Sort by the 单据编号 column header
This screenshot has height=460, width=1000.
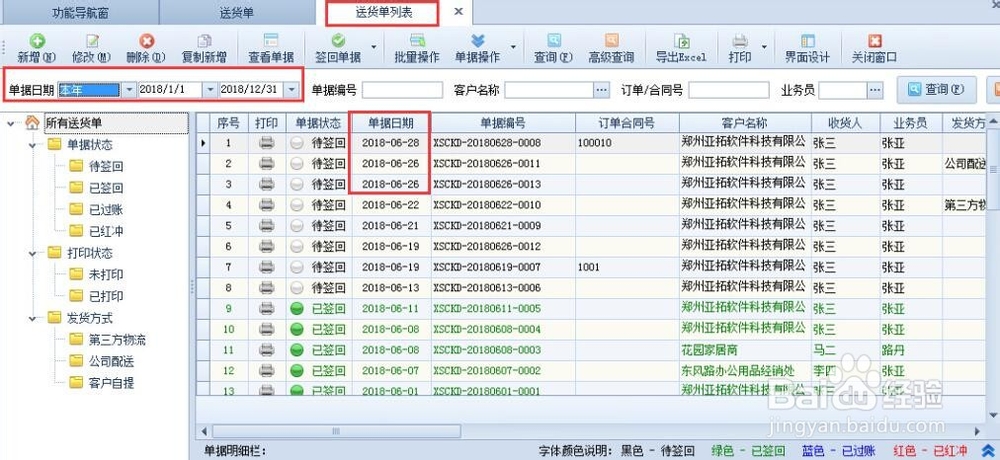pyautogui.click(x=503, y=123)
